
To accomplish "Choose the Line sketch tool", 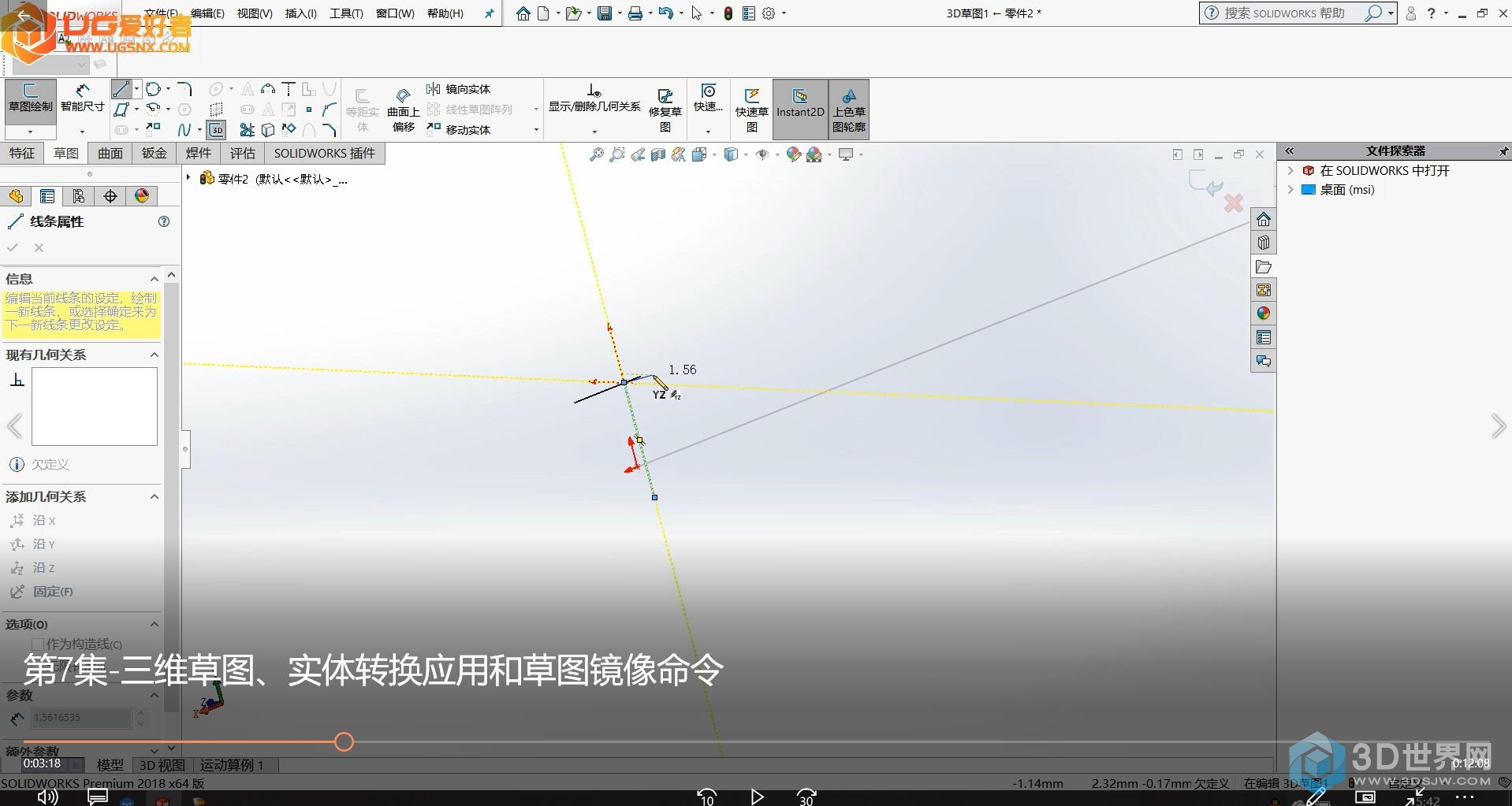I will [x=121, y=89].
